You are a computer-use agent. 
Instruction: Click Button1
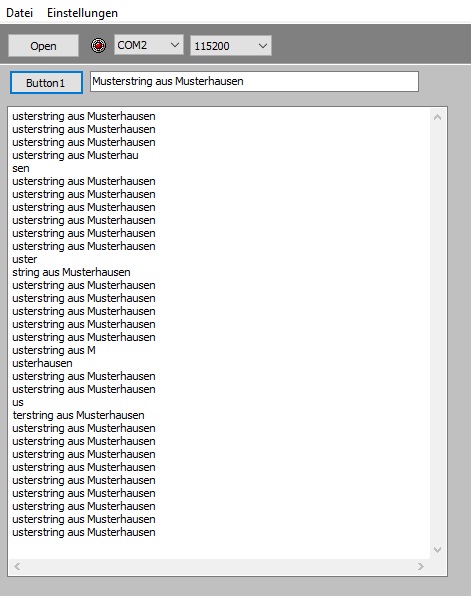click(46, 82)
